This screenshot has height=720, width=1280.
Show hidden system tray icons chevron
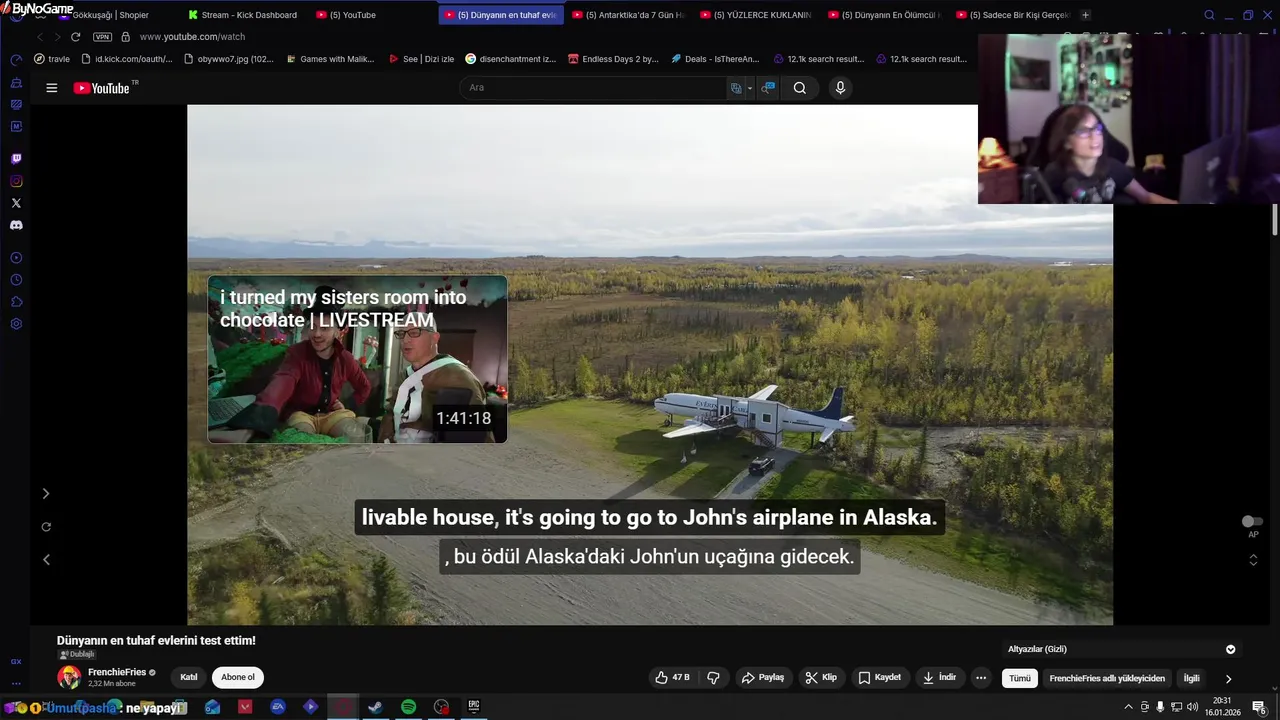pyautogui.click(x=1129, y=707)
